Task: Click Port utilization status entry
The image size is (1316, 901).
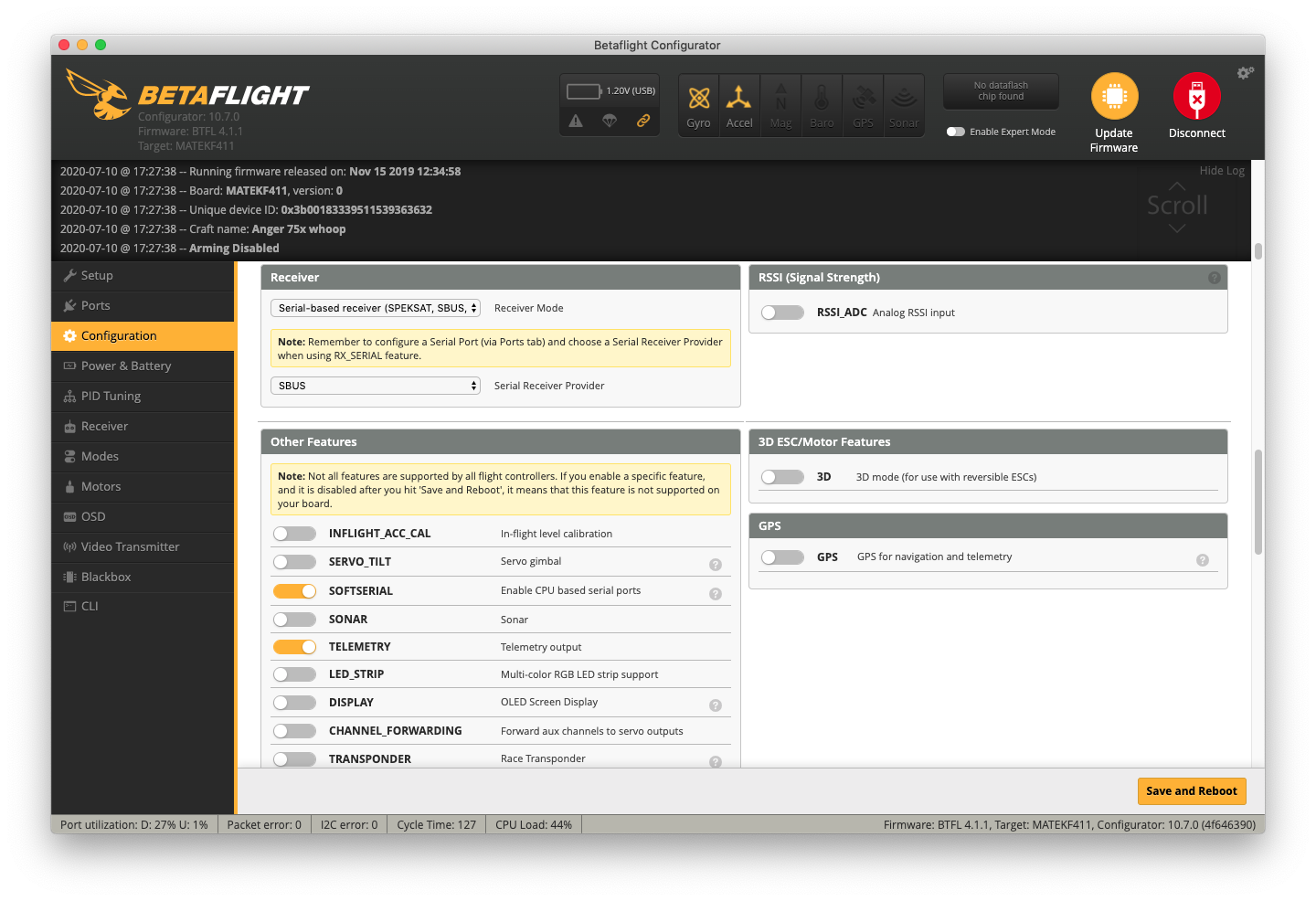Action: (134, 825)
